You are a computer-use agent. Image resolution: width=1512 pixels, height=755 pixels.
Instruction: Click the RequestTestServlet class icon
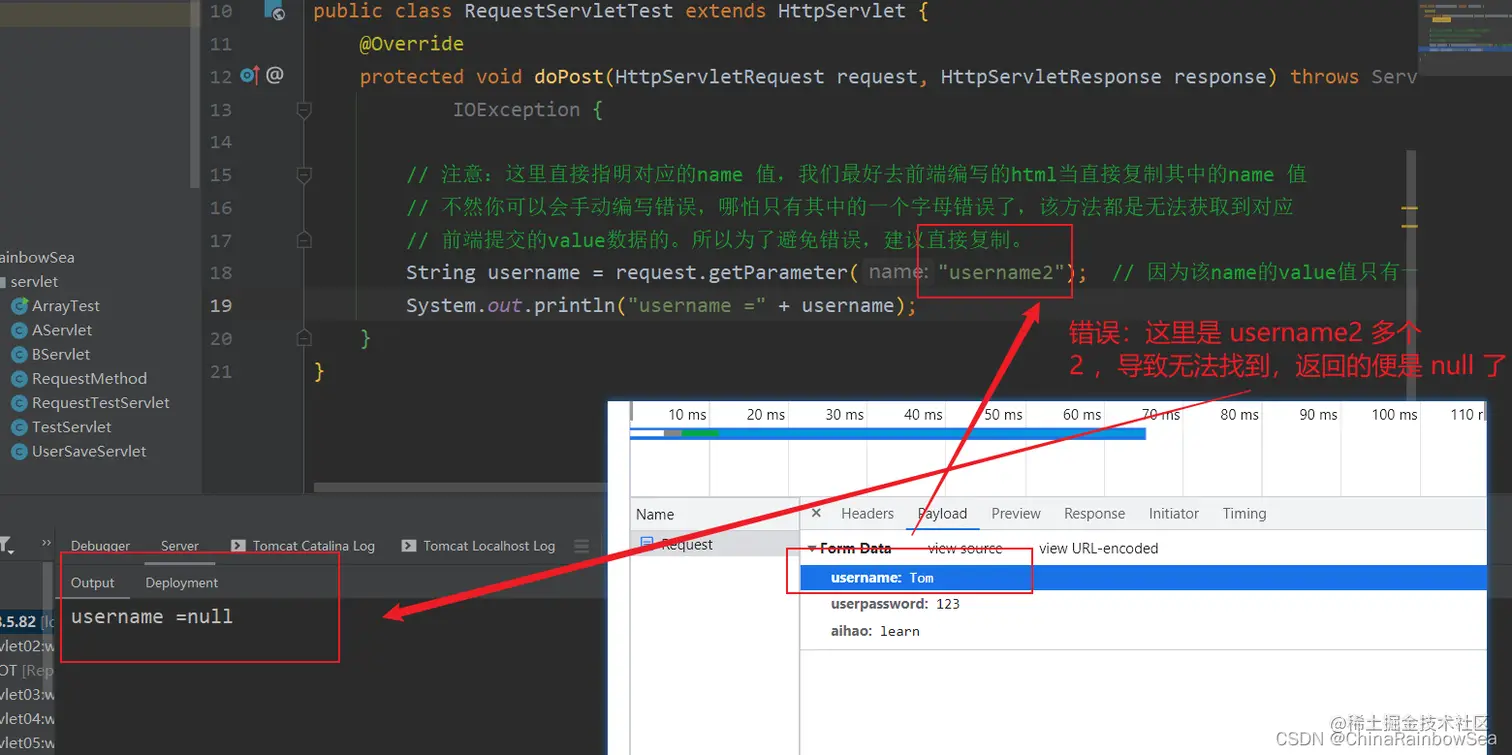click(x=18, y=403)
